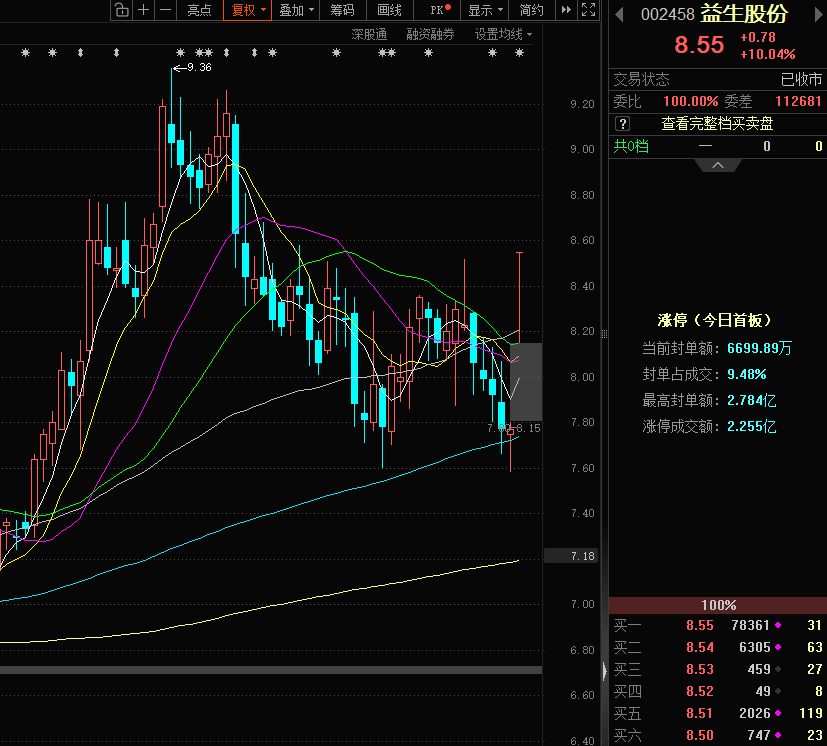Screen dimensions: 827x746
Task: Click the 涨停成交额 value 2.255亿
Action: click(752, 426)
